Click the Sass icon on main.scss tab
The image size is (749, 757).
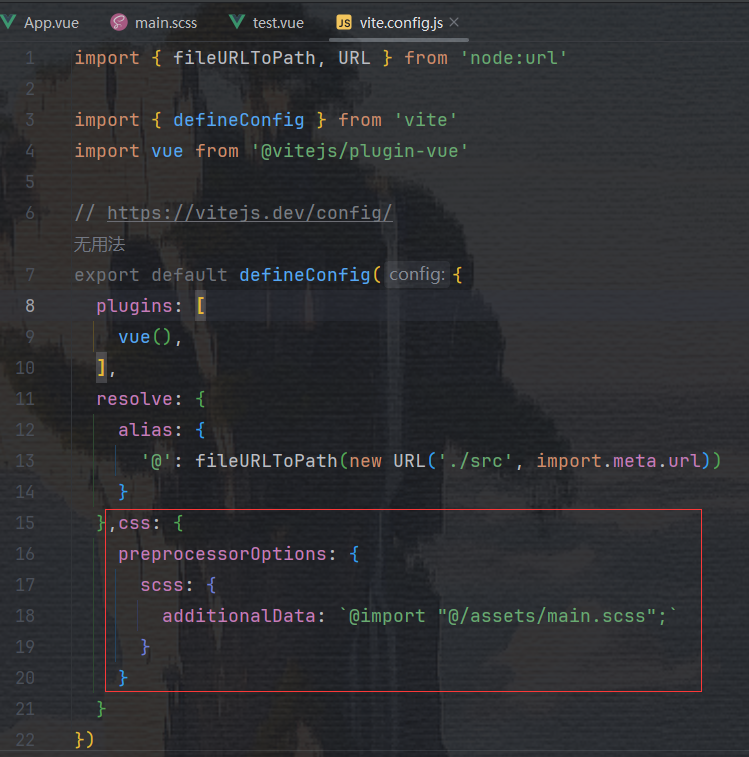point(120,22)
